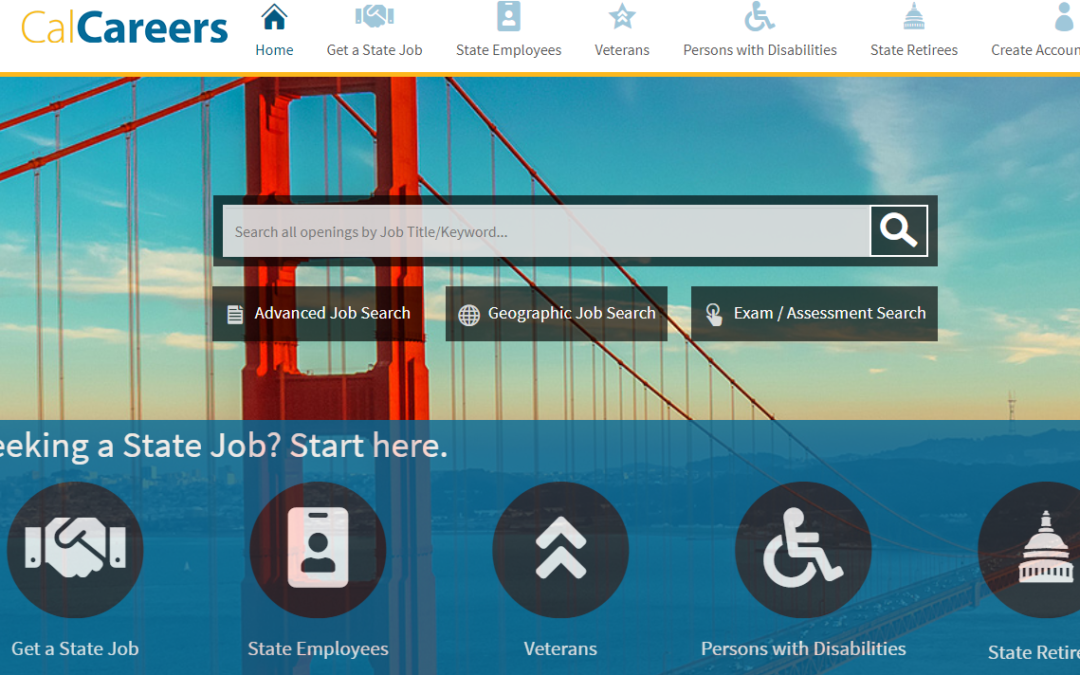
Task: Click the large handshake circle icon
Action: click(x=75, y=550)
